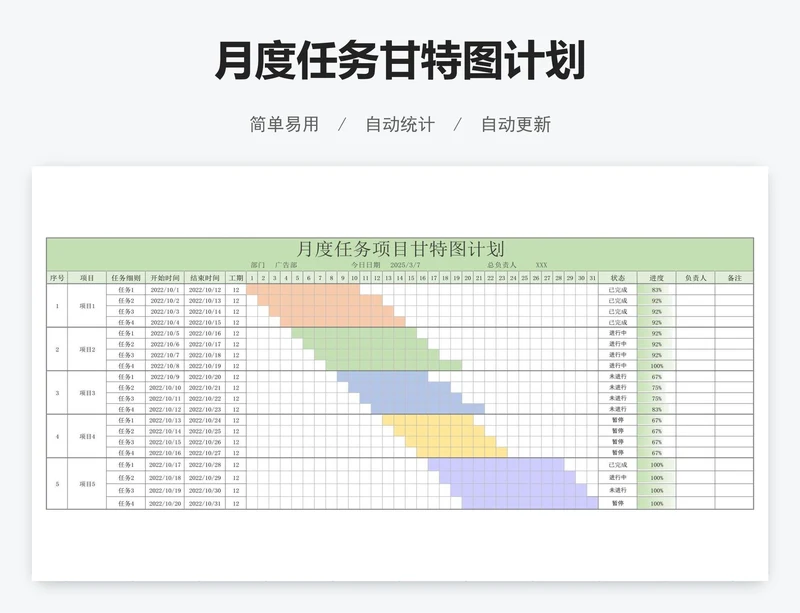Screen dimensions: 800x613
Task: Click the green Gantt bar of the 2022/10/5 row
Action: click(354, 333)
